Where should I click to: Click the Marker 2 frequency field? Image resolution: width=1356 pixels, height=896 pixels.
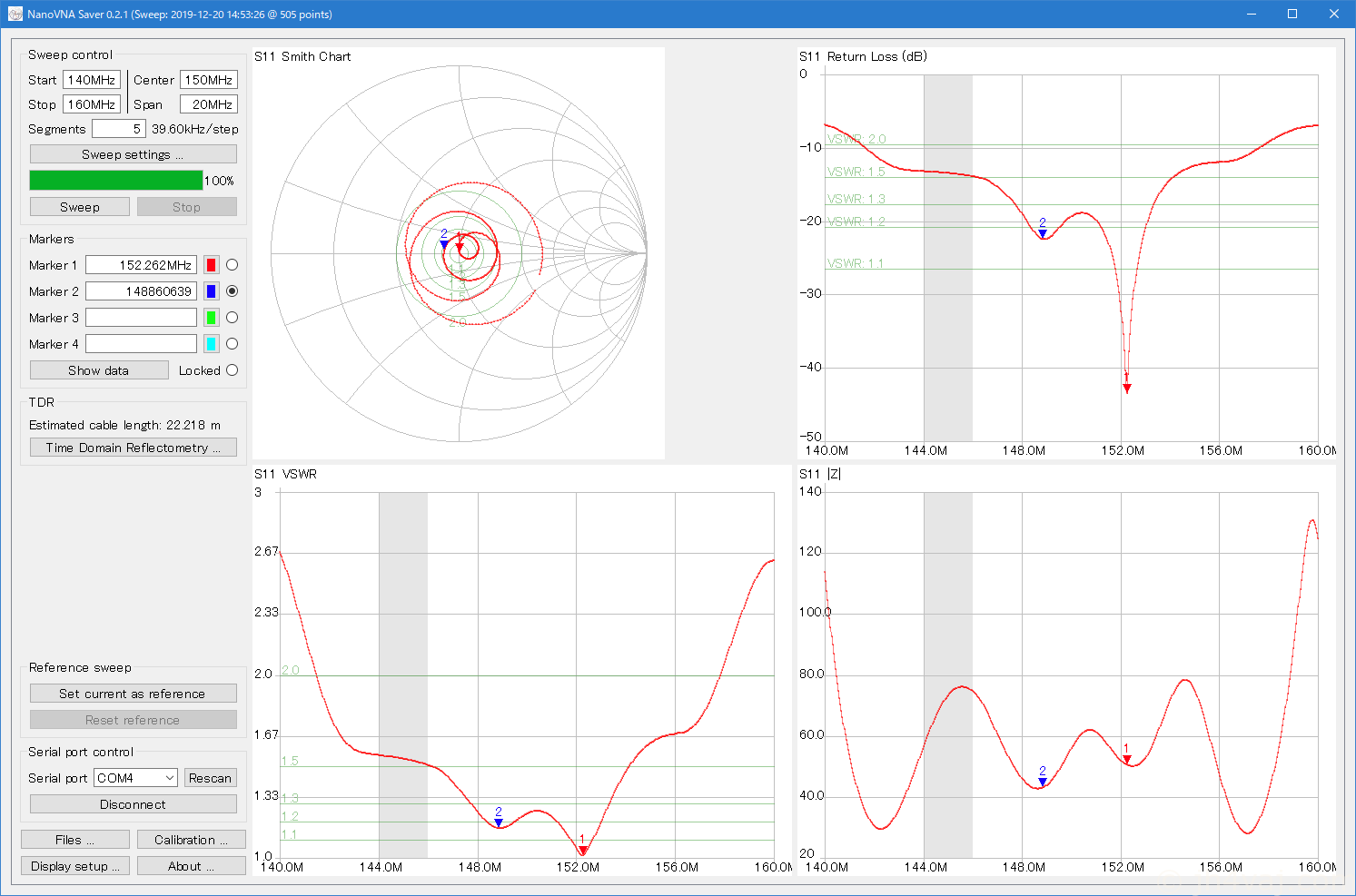click(141, 291)
